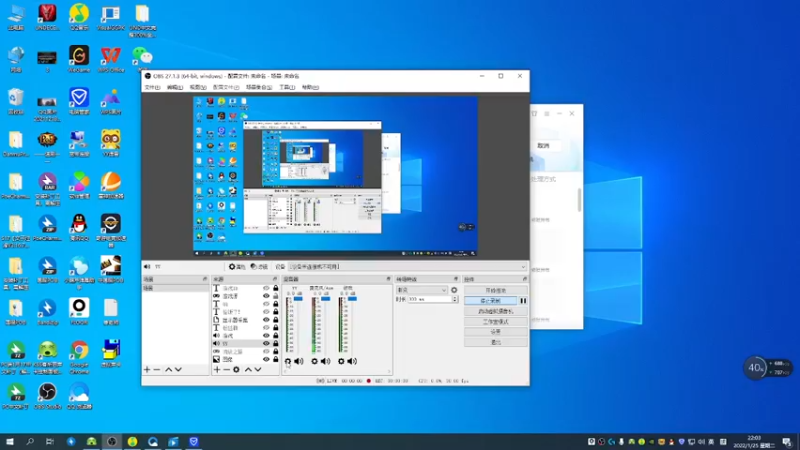
Task: Enable Studio Mode button
Action: [495, 321]
